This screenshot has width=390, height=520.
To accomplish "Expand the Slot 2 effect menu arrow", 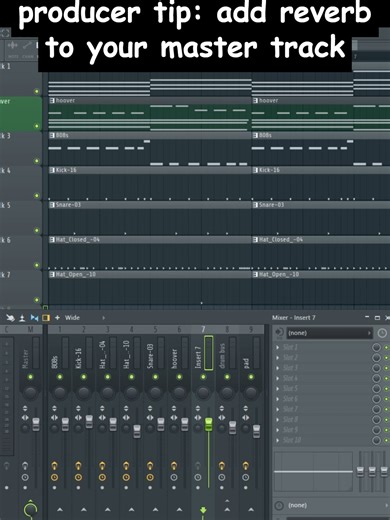I will 278,358.
